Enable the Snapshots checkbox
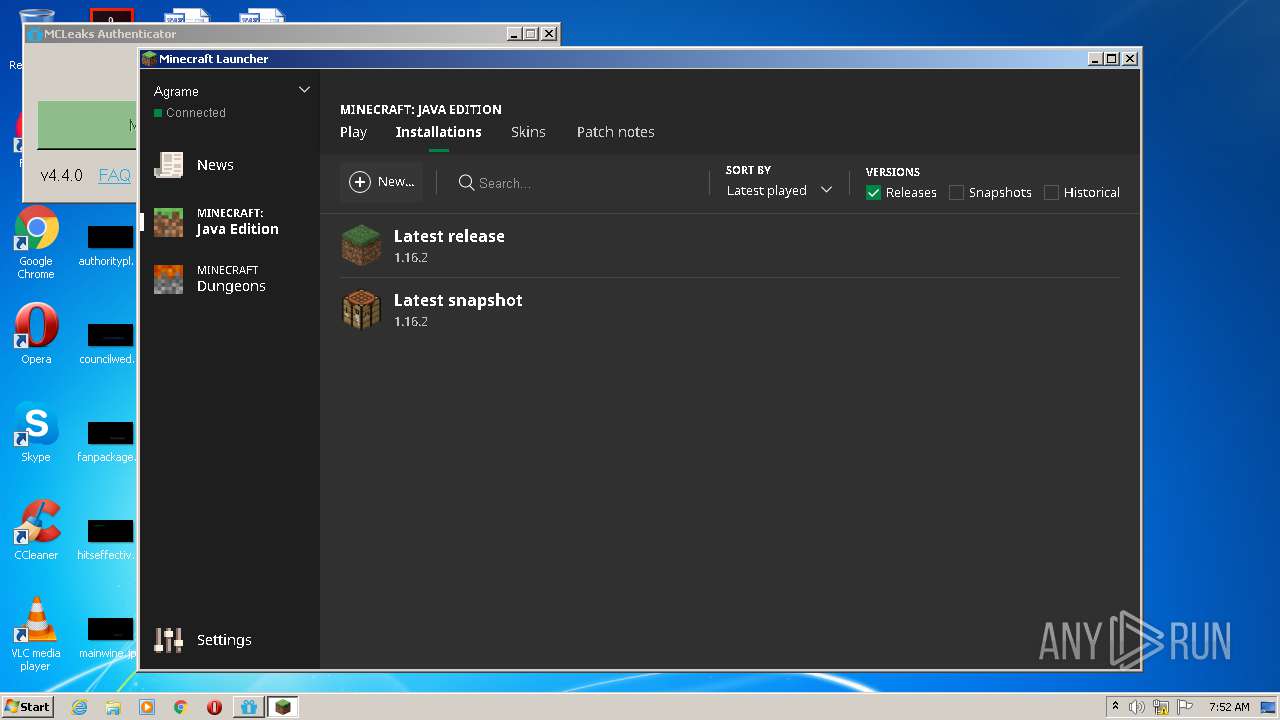Screen dimensions: 1280x720 pyautogui.click(x=956, y=192)
